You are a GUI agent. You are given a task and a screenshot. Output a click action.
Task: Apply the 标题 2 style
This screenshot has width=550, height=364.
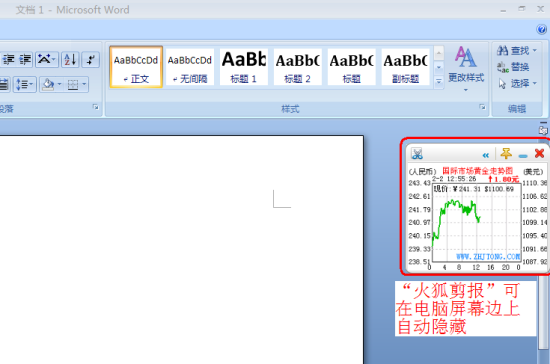point(297,67)
